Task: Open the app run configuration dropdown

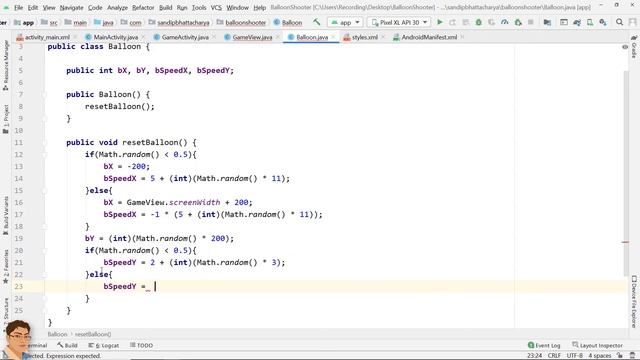Action: [x=345, y=22]
